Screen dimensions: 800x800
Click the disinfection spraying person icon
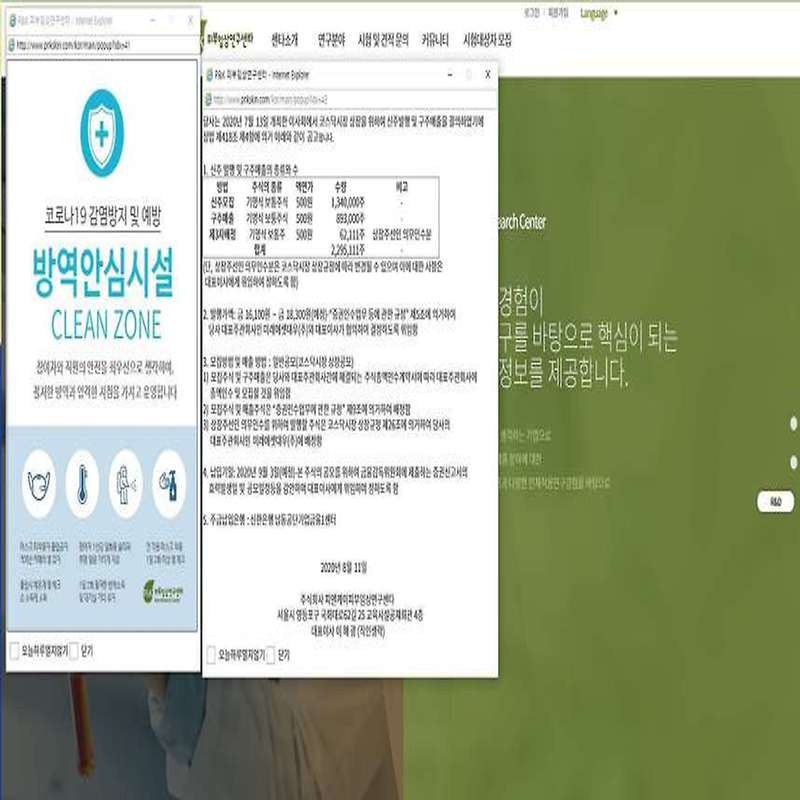pyautogui.click(x=125, y=484)
